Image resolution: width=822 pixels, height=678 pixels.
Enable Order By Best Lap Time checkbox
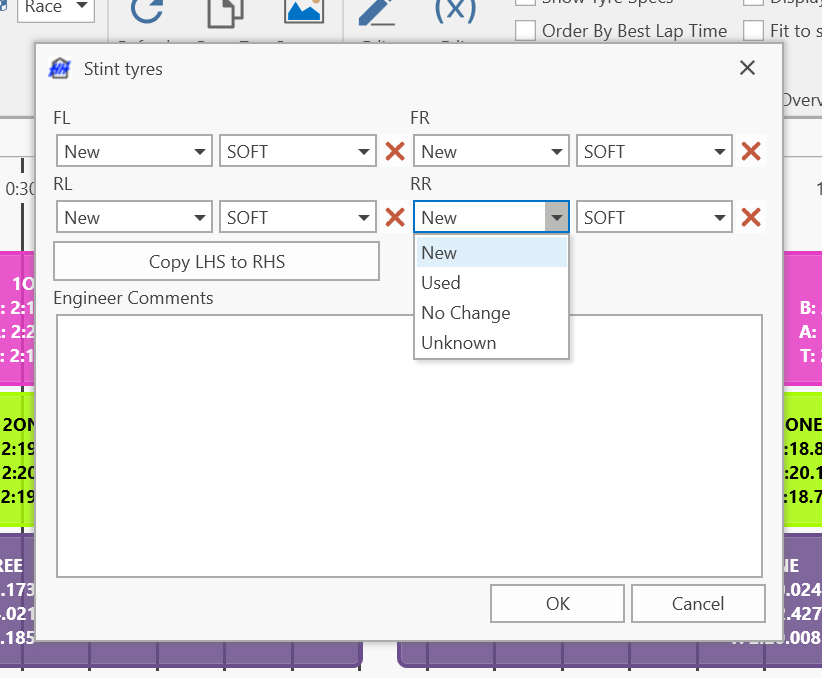pyautogui.click(x=526, y=31)
